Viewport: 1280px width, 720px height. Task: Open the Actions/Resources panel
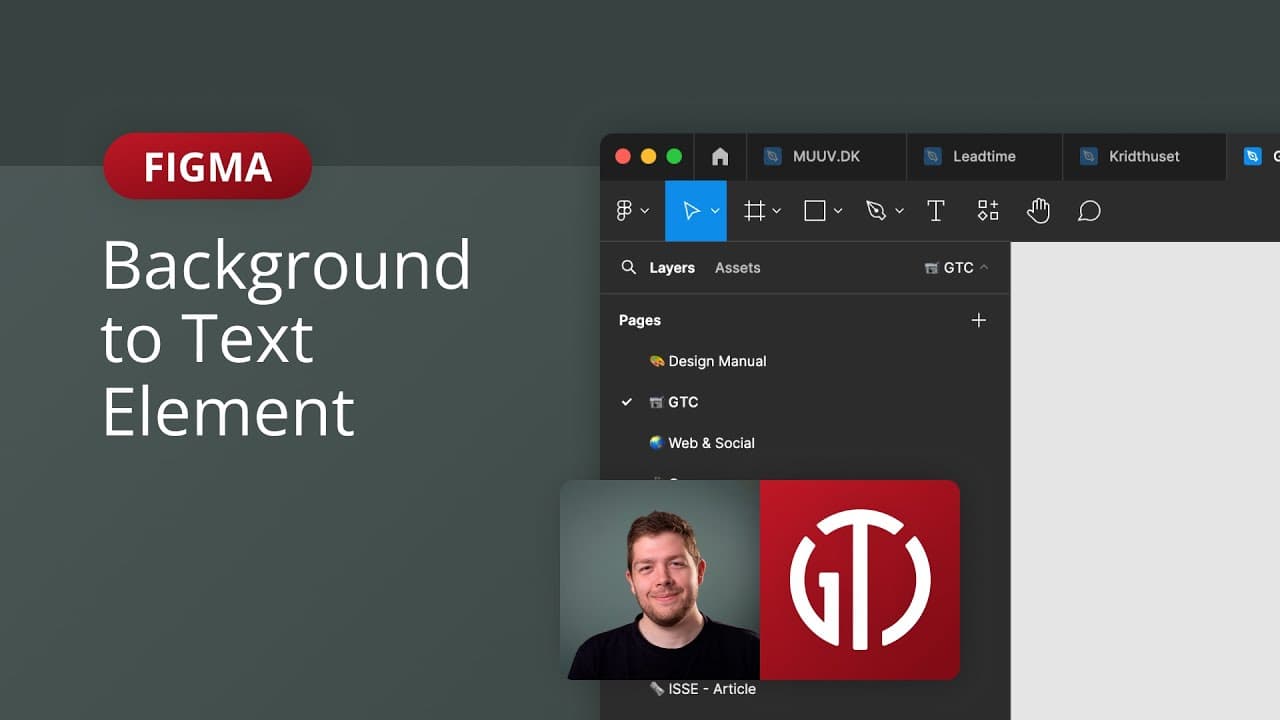(987, 211)
